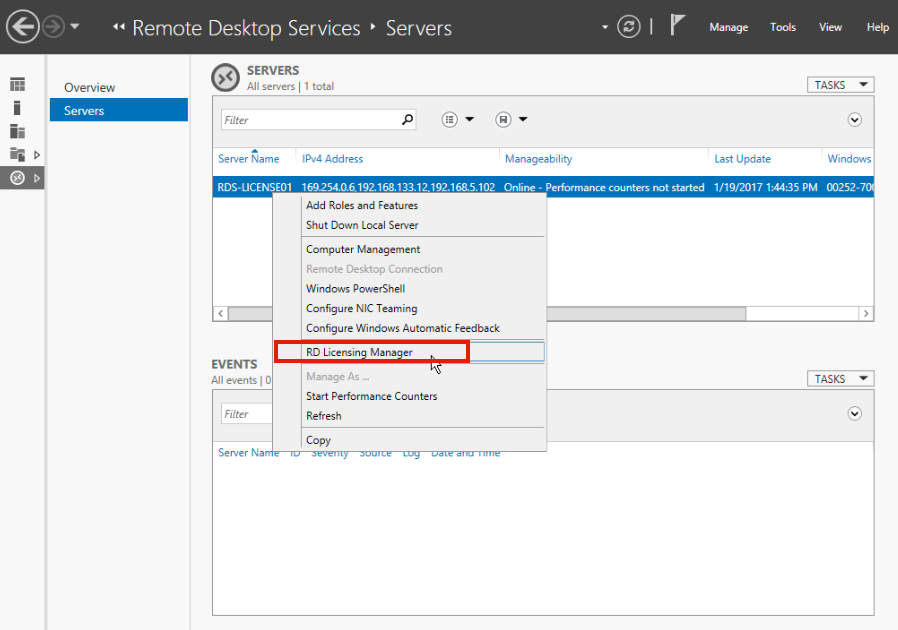Viewport: 898px width, 630px height.
Task: Click the search magnifier in servers filter
Action: [x=407, y=120]
